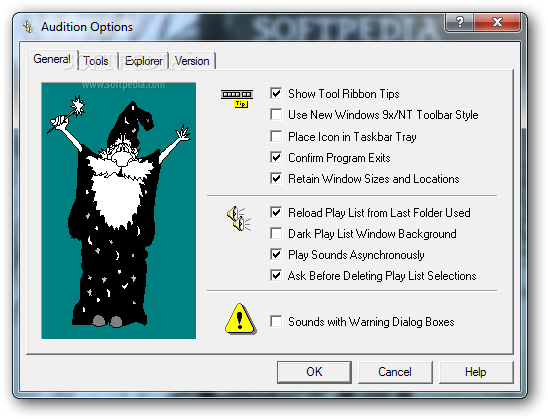
Task: Click the yellow speakers sound icon
Action: [x=239, y=219]
